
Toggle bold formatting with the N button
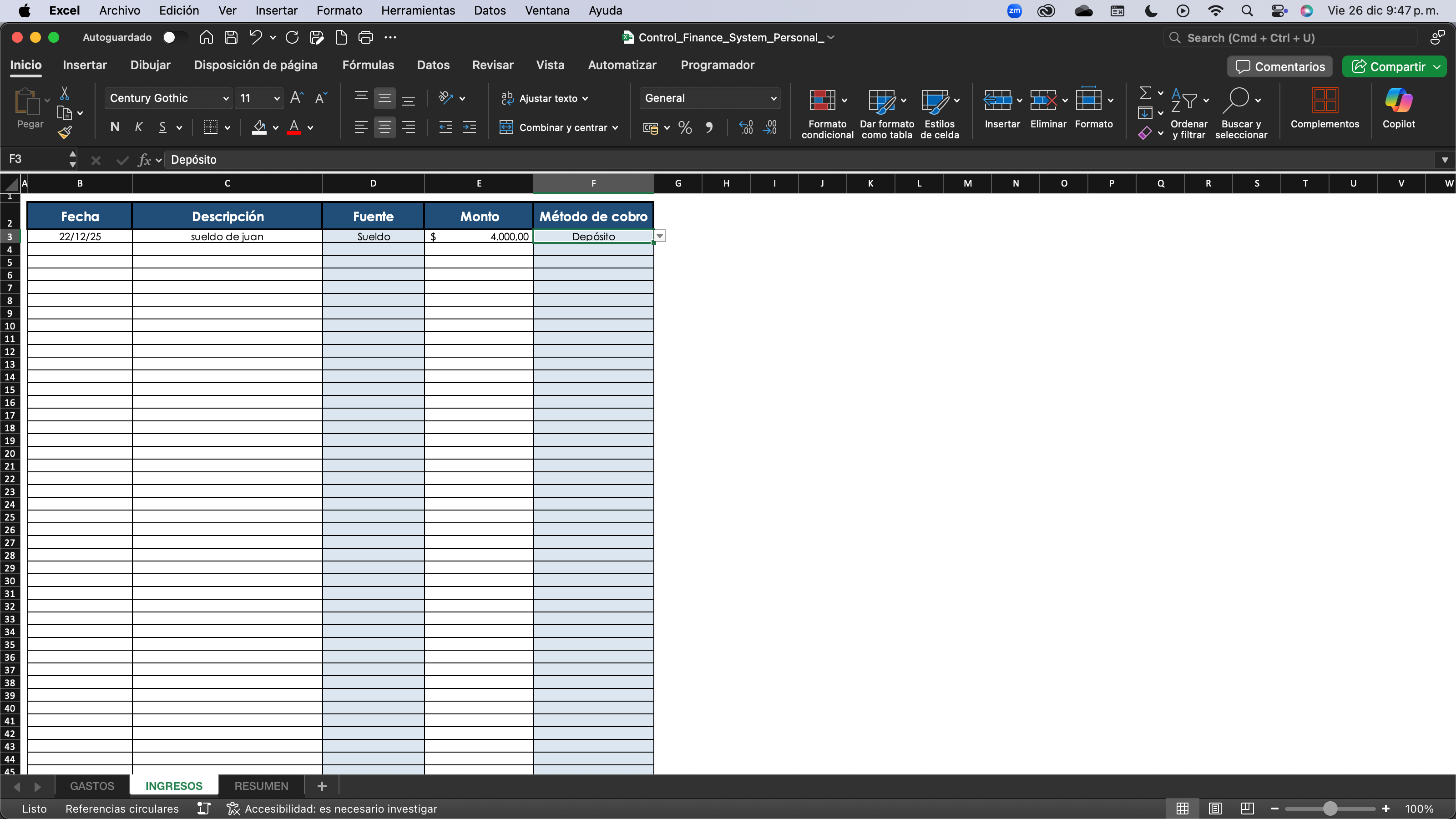114,127
